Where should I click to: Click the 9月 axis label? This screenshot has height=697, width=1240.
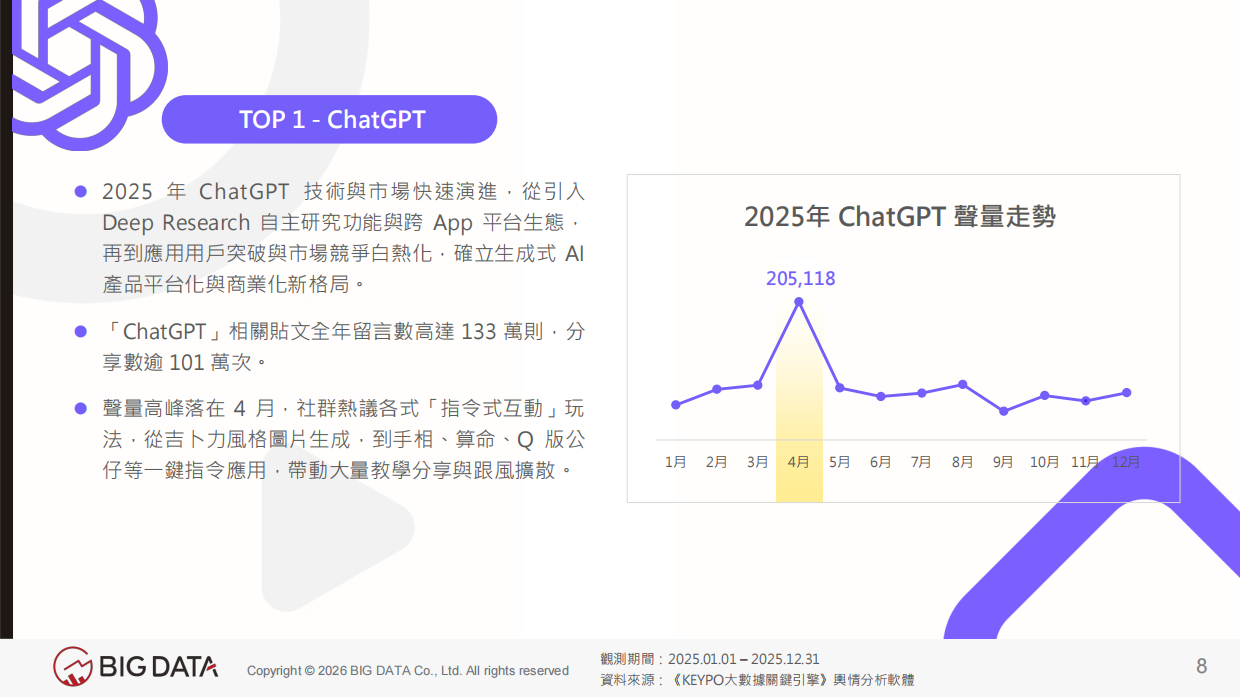coord(1003,462)
